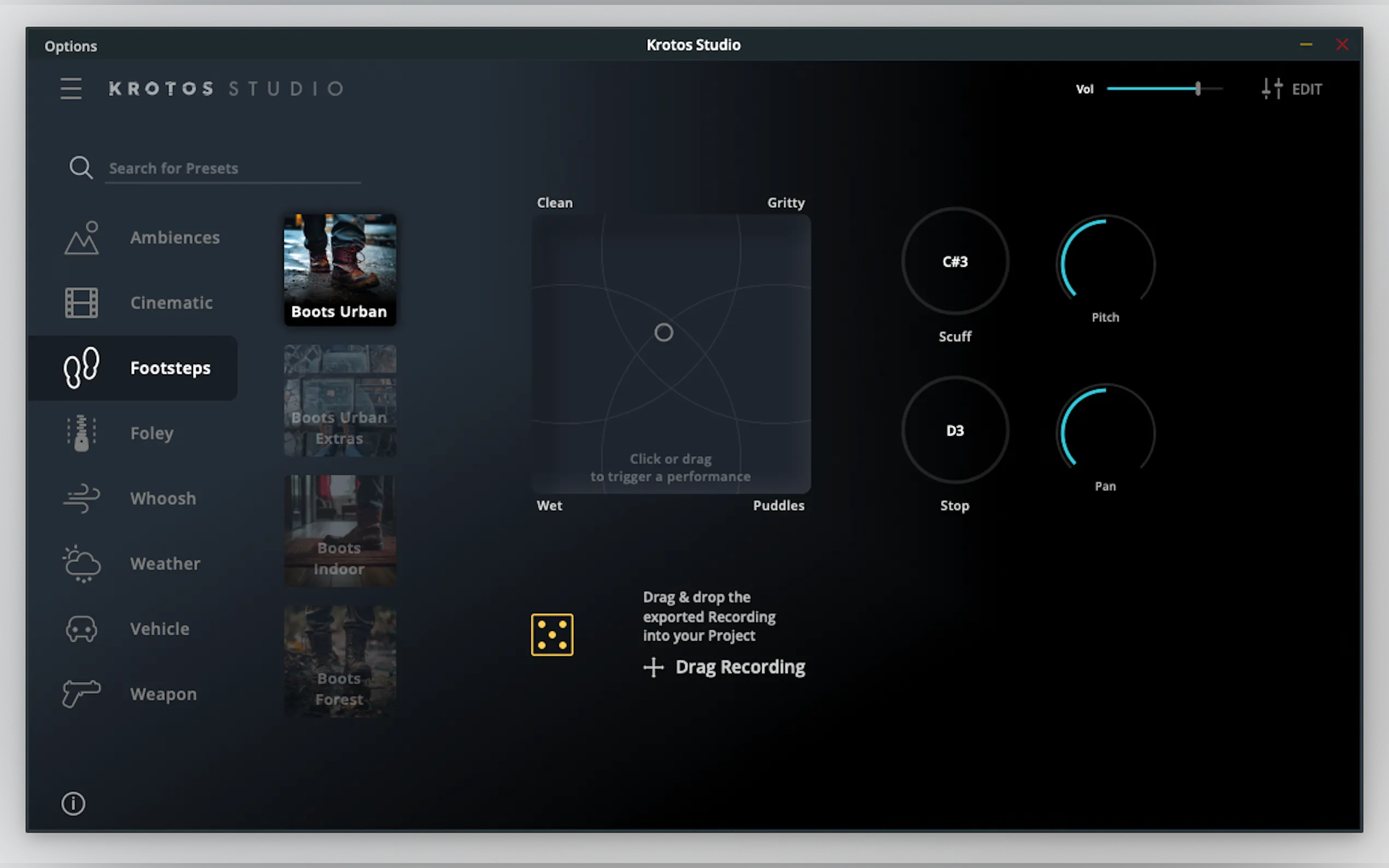Click the Weapon pistol icon
Image resolution: width=1389 pixels, height=868 pixels.
pos(81,694)
